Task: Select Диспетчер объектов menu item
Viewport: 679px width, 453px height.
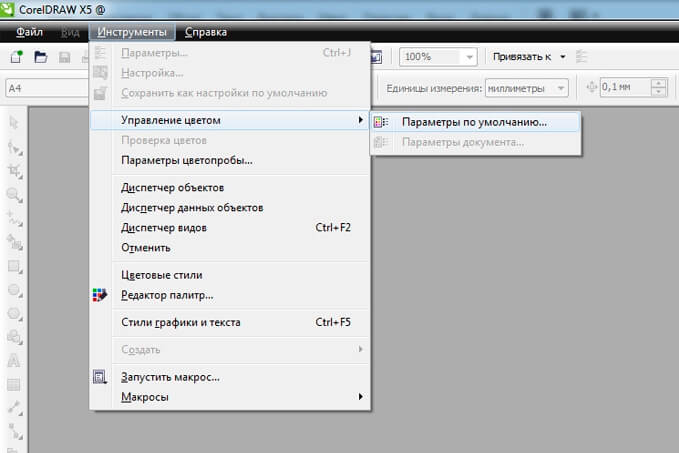Action: click(172, 187)
